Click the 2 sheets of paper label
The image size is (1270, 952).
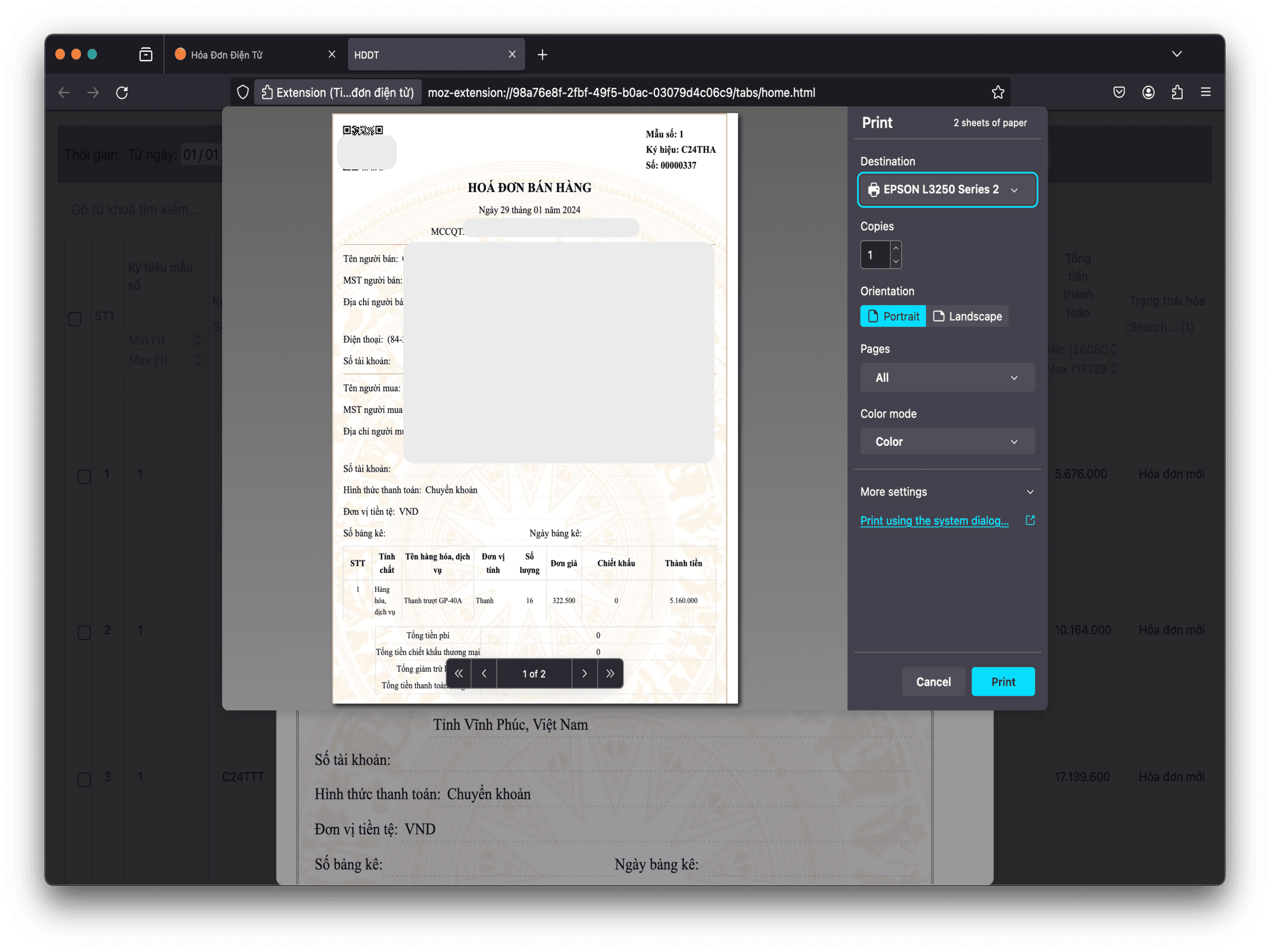coord(991,123)
